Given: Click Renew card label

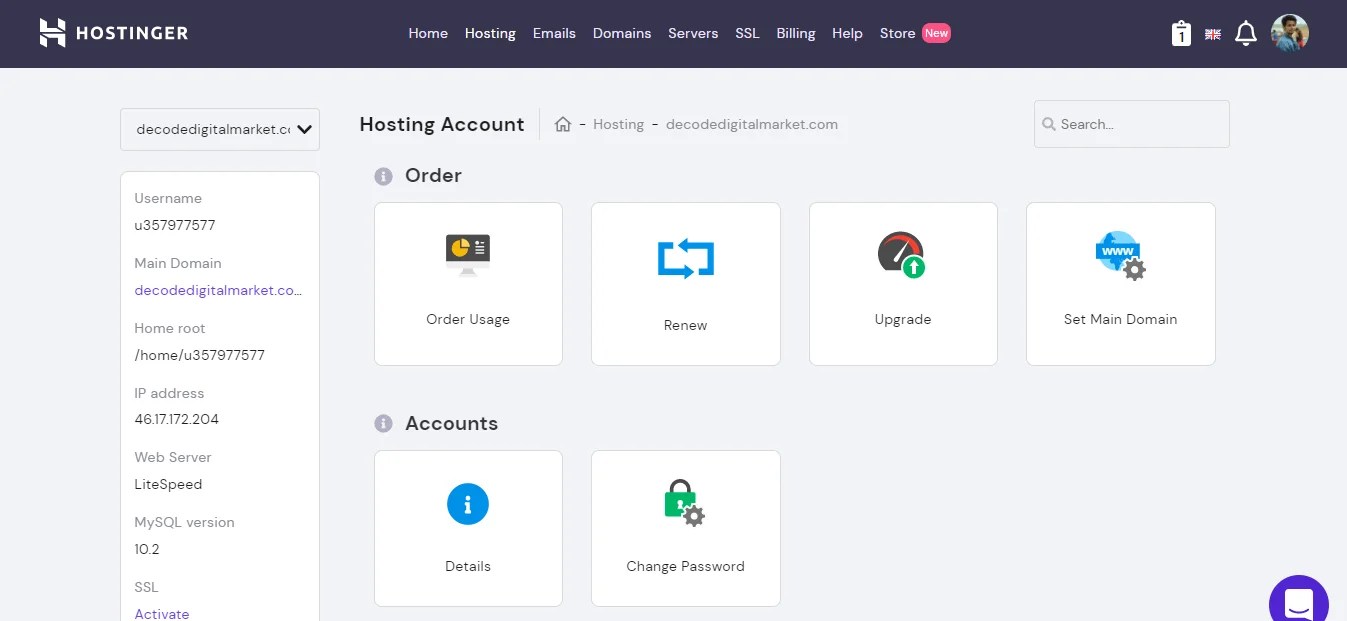Looking at the screenshot, I should pos(686,325).
